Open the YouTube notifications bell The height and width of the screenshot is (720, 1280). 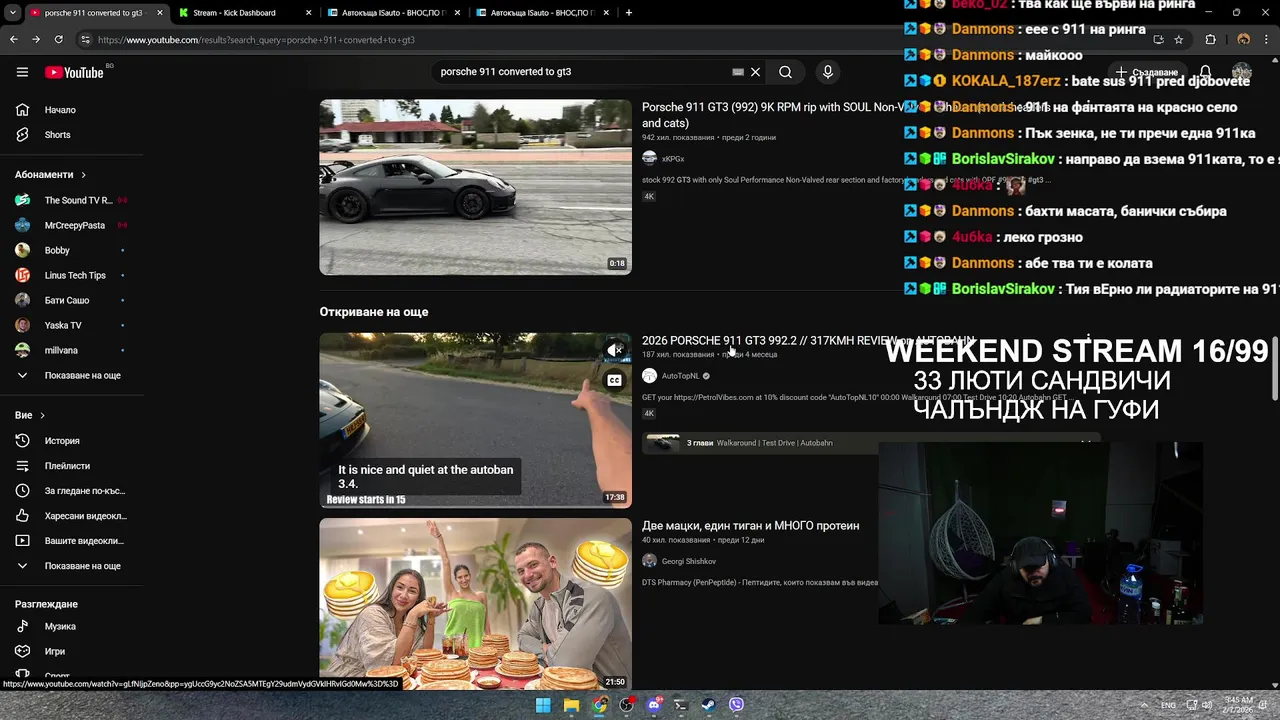(1206, 72)
